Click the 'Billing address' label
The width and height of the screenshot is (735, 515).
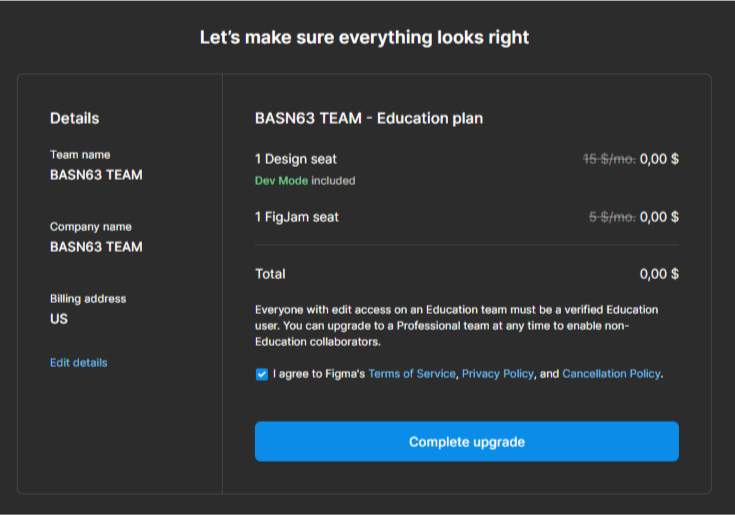coord(88,299)
